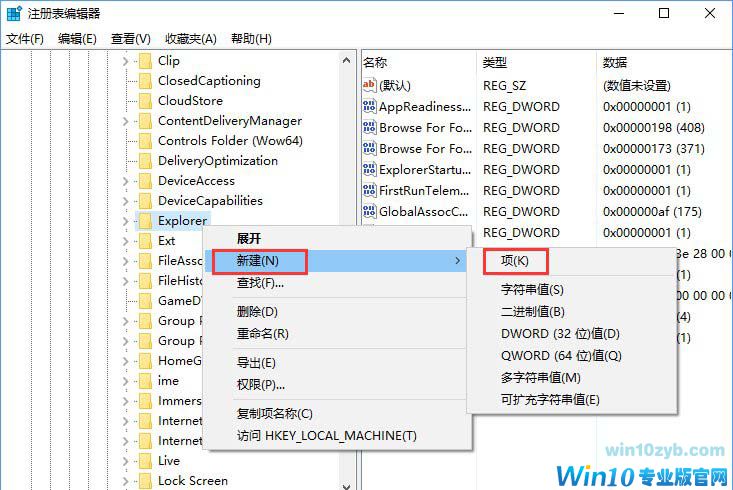Click the icon beside GlobalAssocC value
733x490 pixels.
click(x=369, y=212)
